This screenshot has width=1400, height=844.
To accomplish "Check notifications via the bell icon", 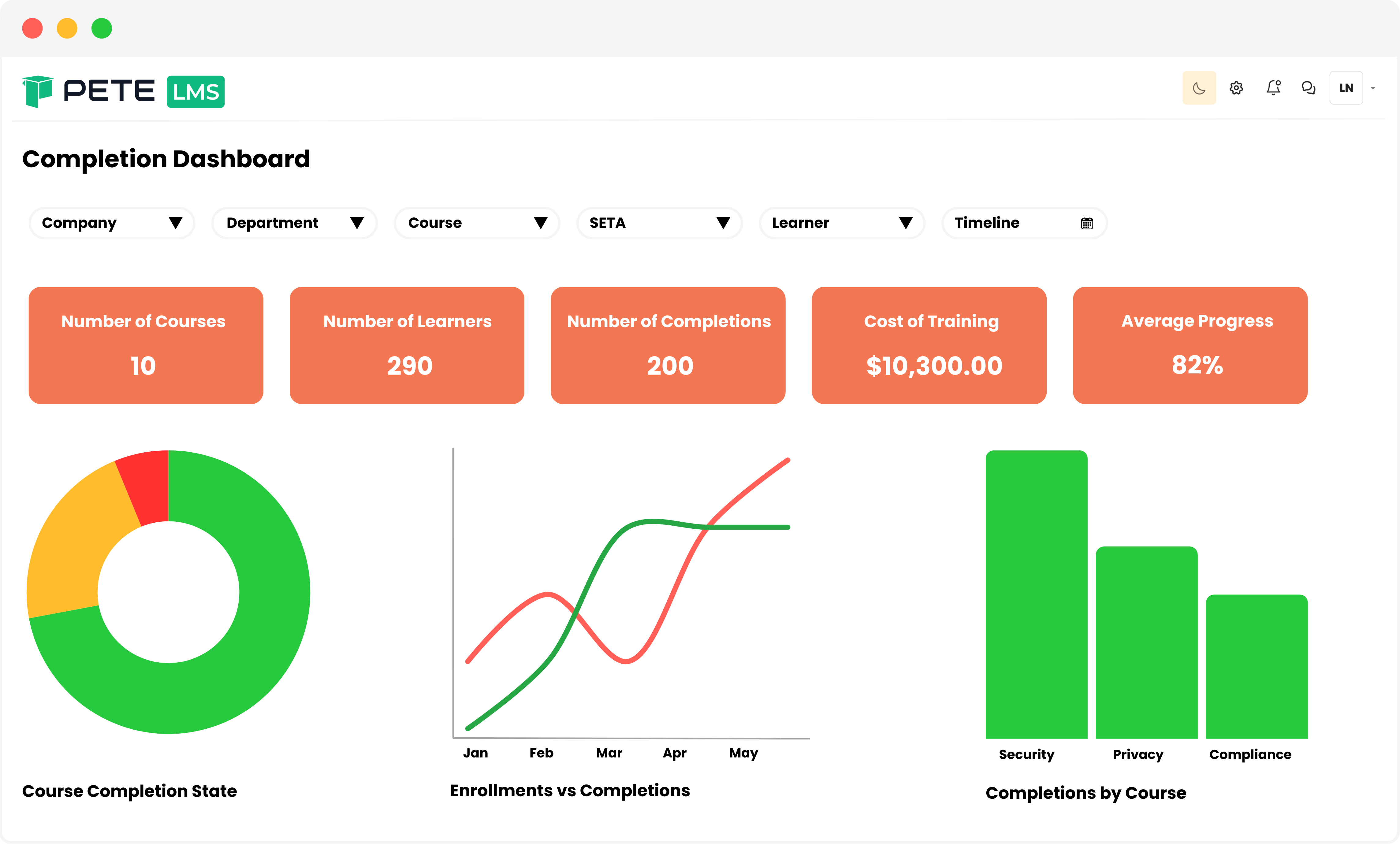I will pyautogui.click(x=1273, y=87).
